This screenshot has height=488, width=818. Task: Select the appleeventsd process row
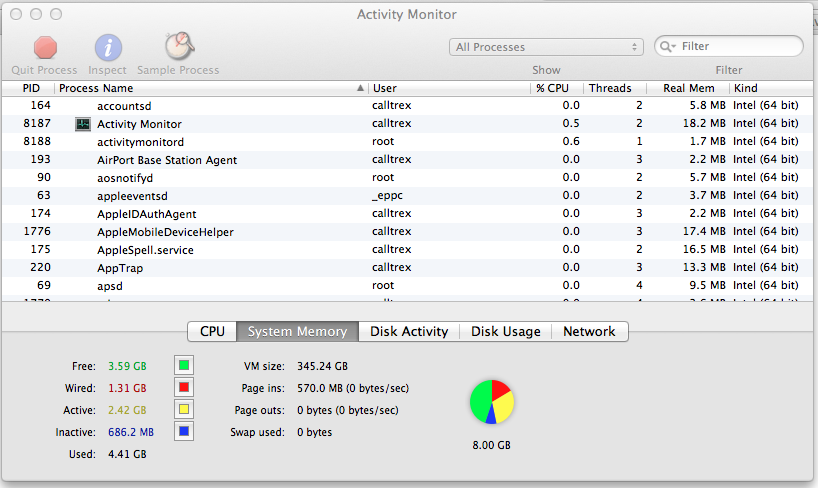pyautogui.click(x=407, y=196)
